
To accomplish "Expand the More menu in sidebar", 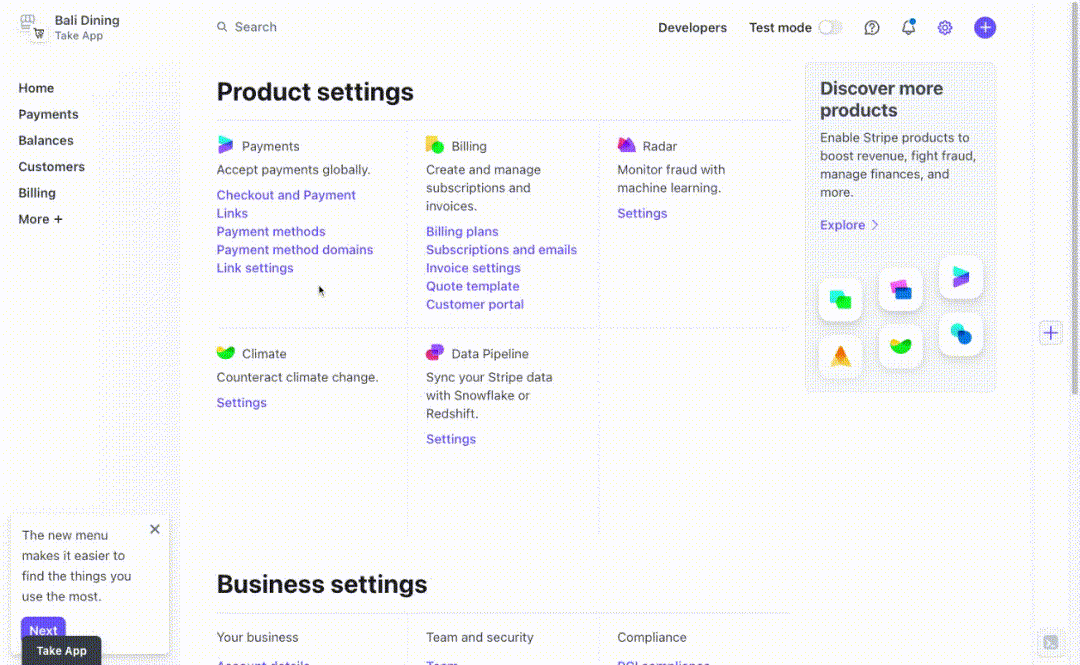I will [40, 219].
